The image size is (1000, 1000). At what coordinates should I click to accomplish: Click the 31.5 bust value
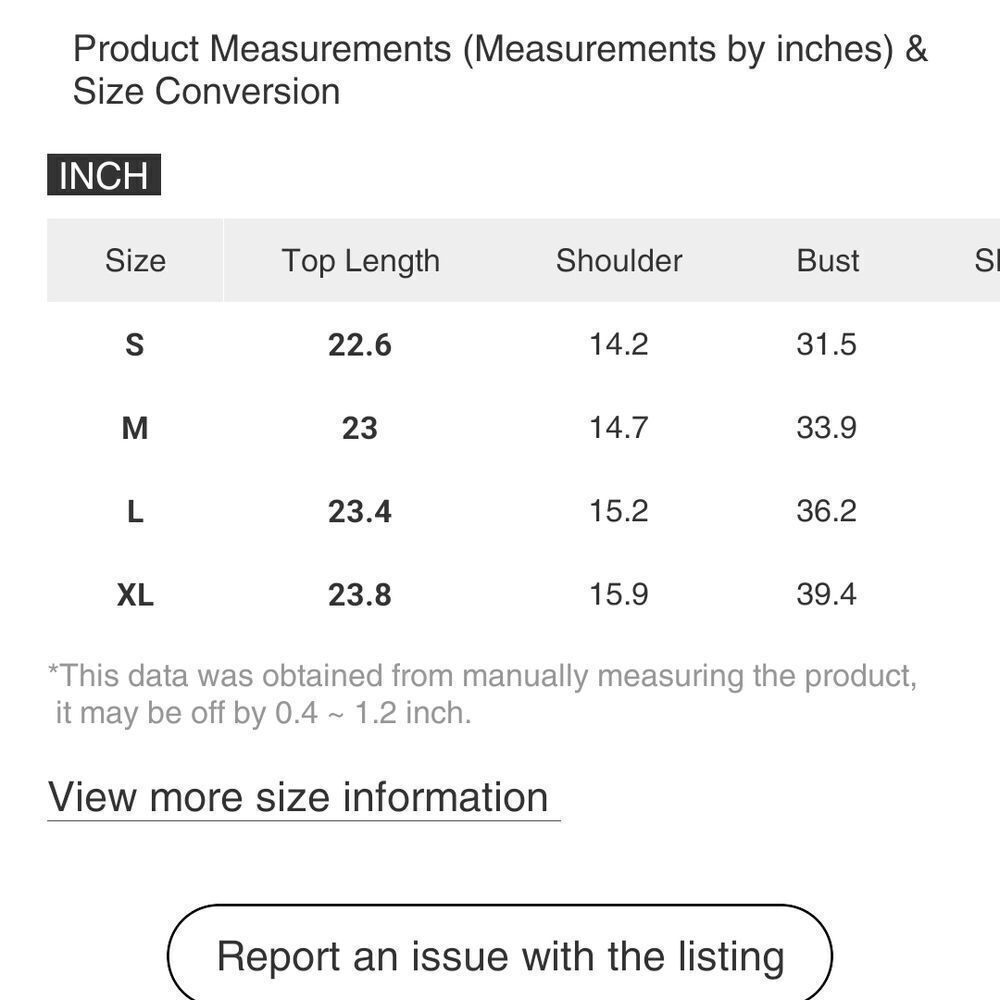[826, 344]
